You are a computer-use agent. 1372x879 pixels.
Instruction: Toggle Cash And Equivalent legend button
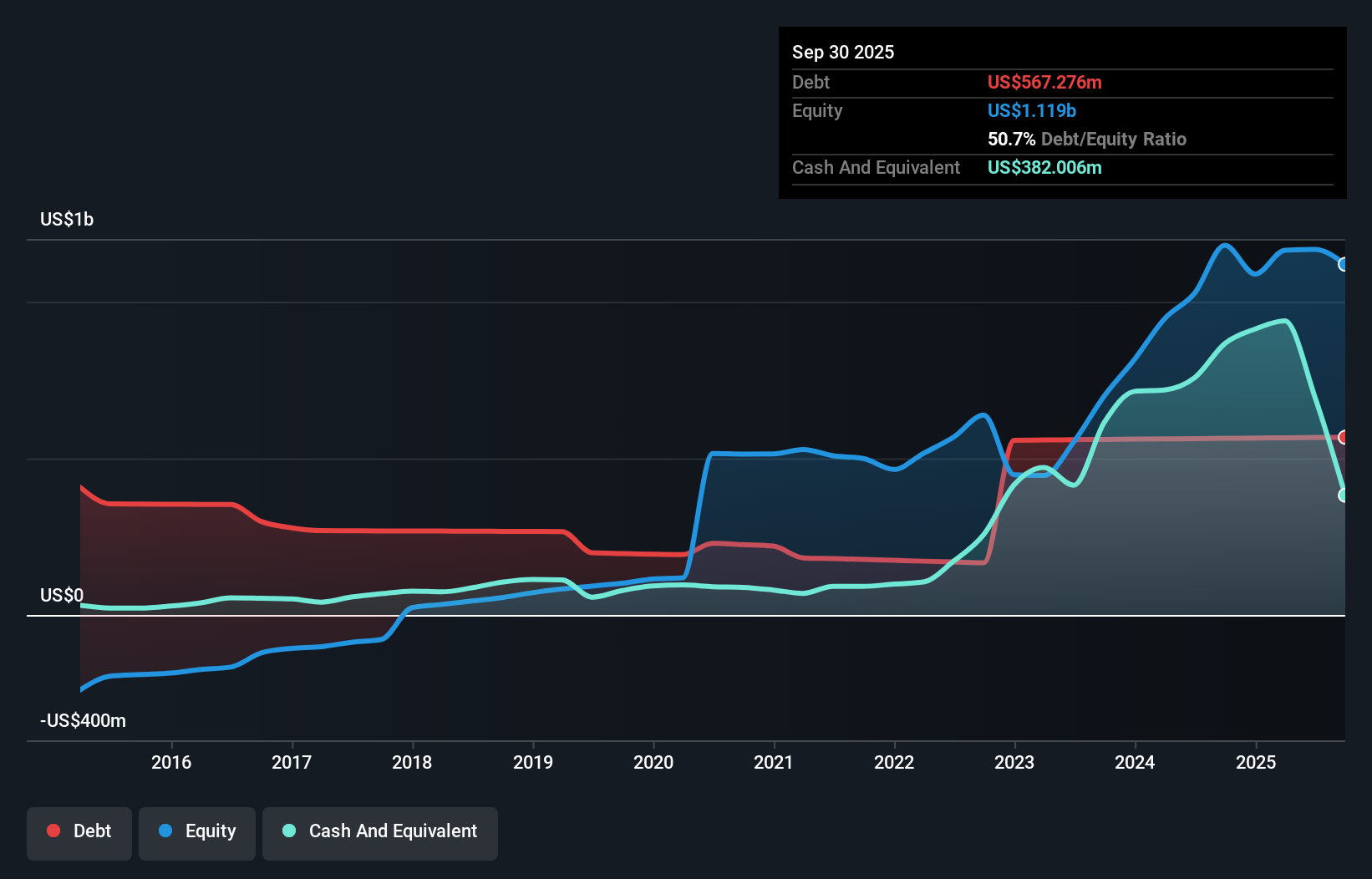click(x=380, y=833)
